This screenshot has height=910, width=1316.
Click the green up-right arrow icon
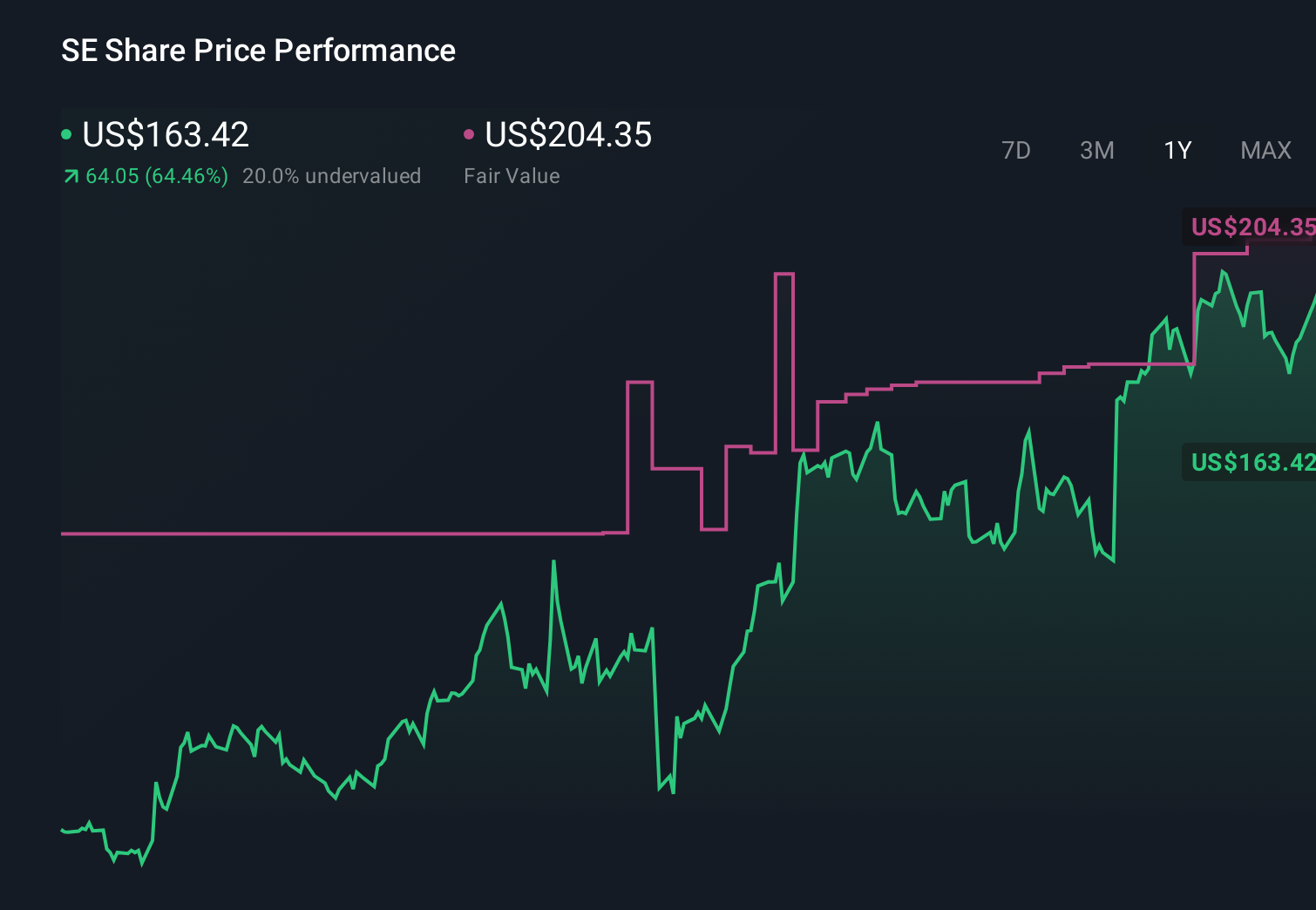pos(71,177)
